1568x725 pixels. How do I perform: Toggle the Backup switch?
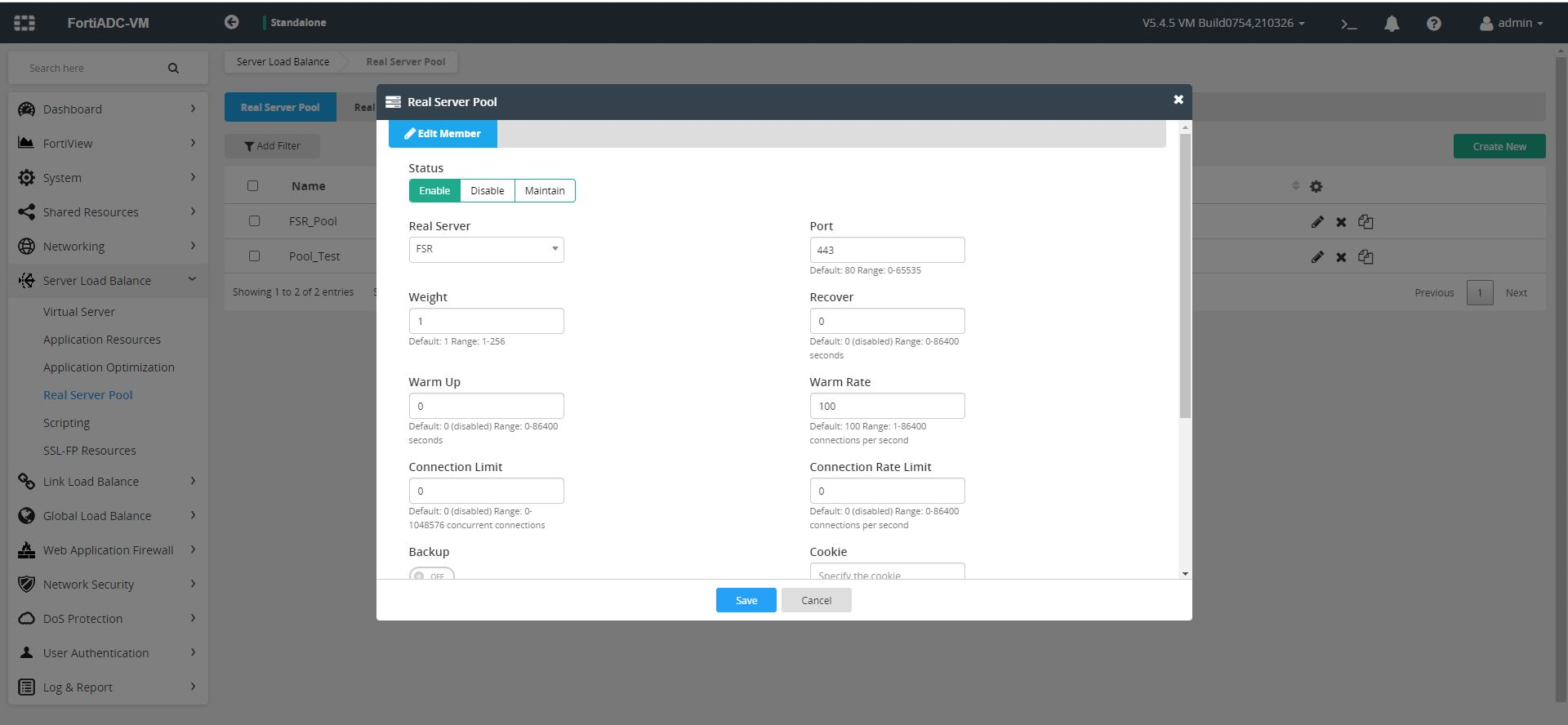431,573
